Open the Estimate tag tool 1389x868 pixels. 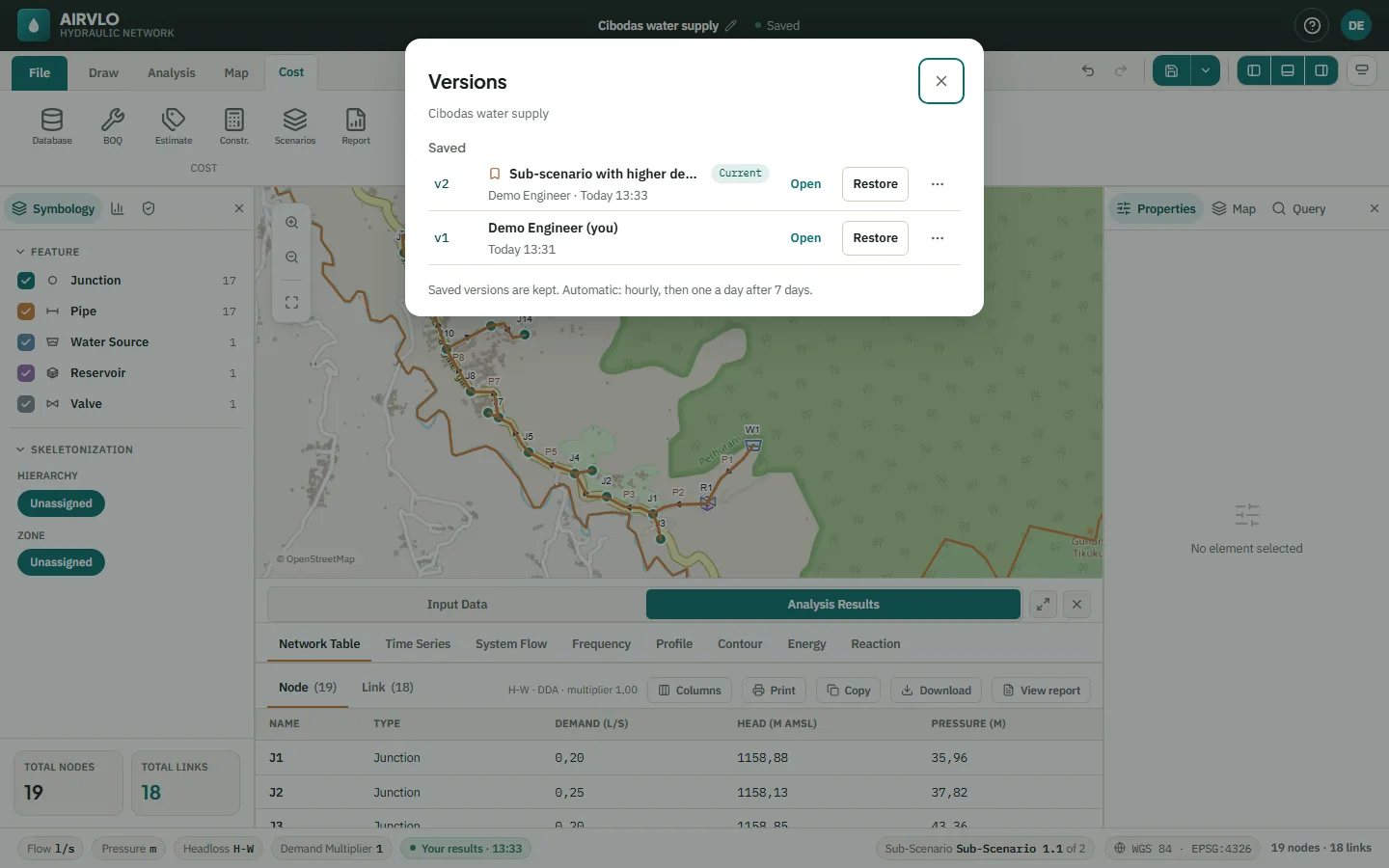pos(174,126)
